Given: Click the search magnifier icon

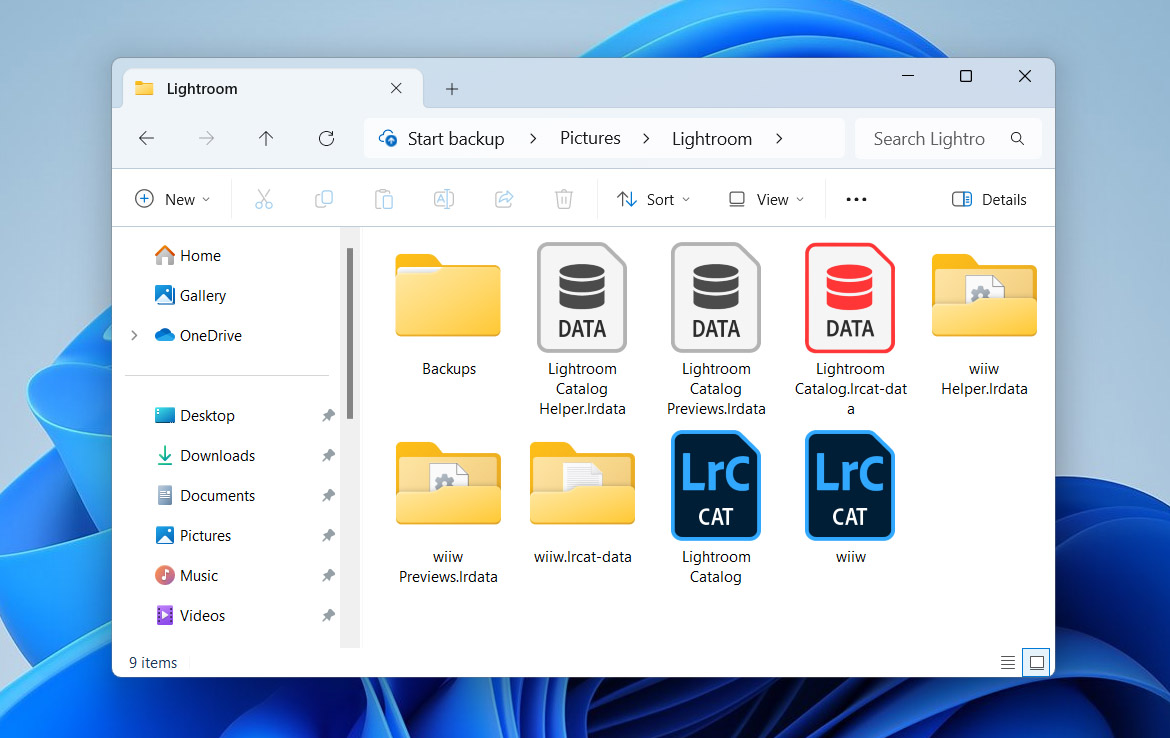Looking at the screenshot, I should pyautogui.click(x=1017, y=138).
